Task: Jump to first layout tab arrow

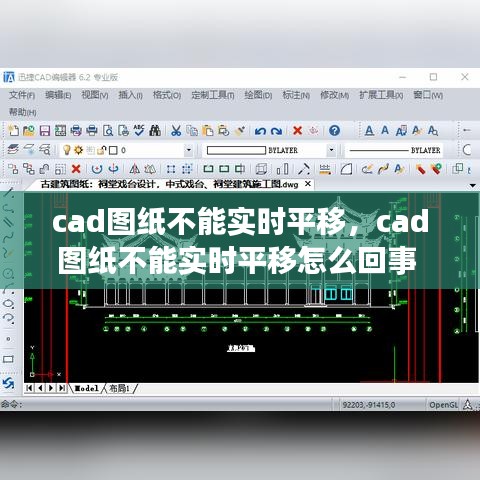Action: 29,388
